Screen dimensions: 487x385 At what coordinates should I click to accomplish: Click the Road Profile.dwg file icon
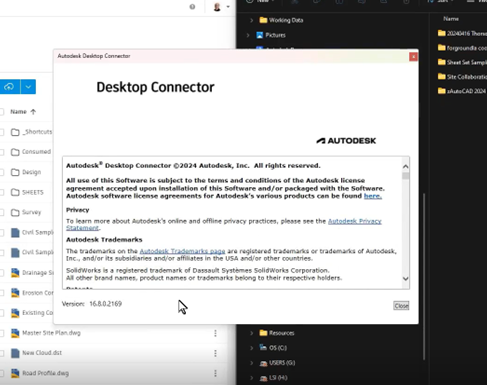pos(15,373)
